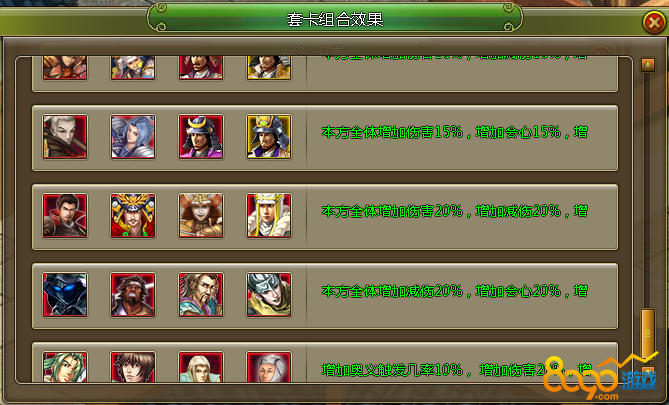Open the effect text 本方全体增加伤害15%
This screenshot has width=669, height=405.
(392, 132)
